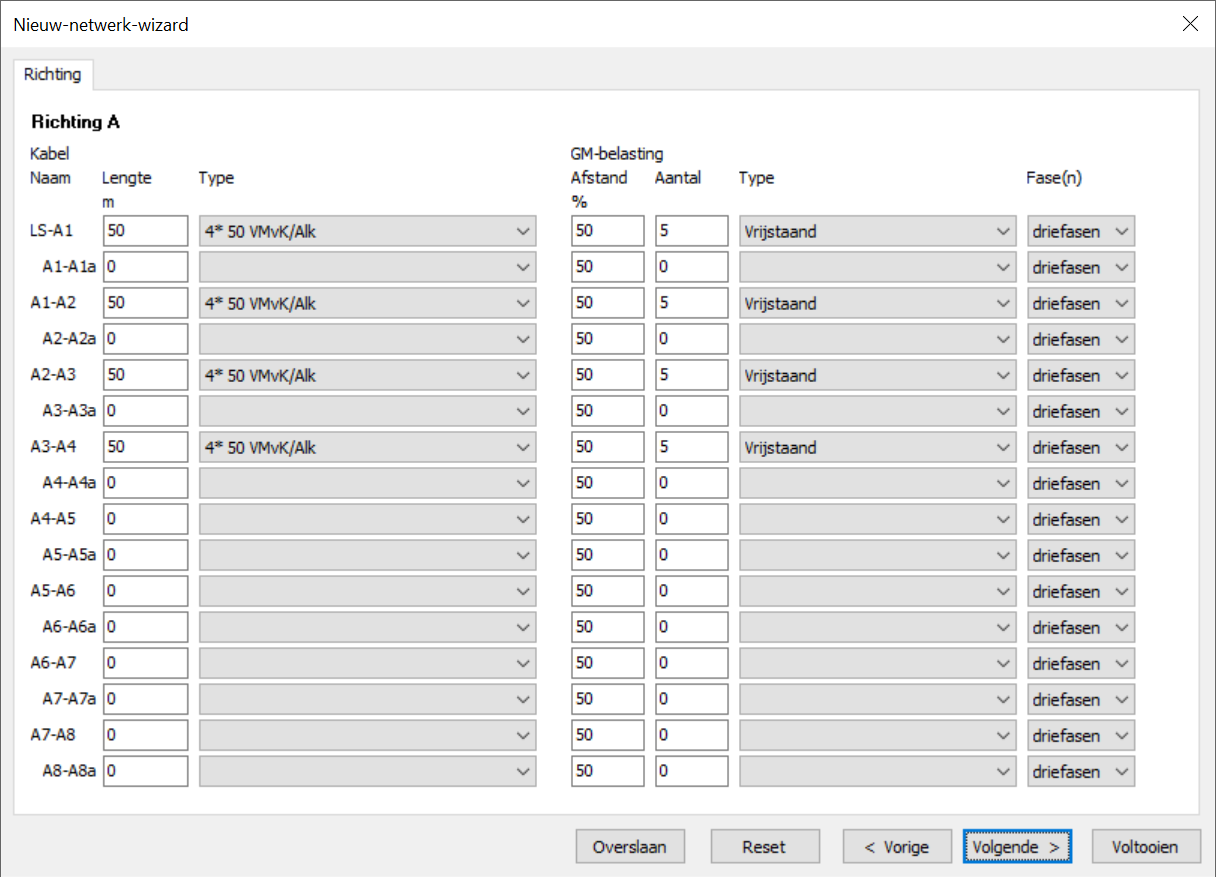Screen dimensions: 1216x877
Task: Click the A5-A6 Lengte input field
Action: click(145, 592)
